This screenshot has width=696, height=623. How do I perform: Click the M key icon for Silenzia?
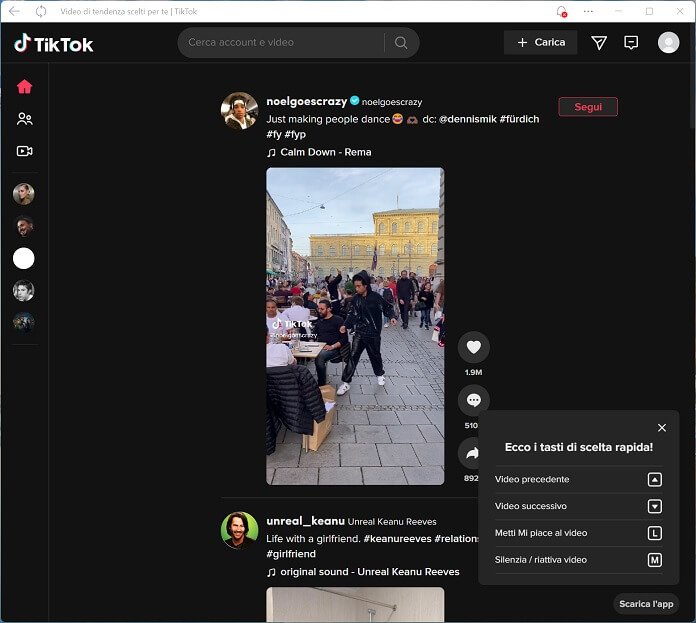coord(654,560)
